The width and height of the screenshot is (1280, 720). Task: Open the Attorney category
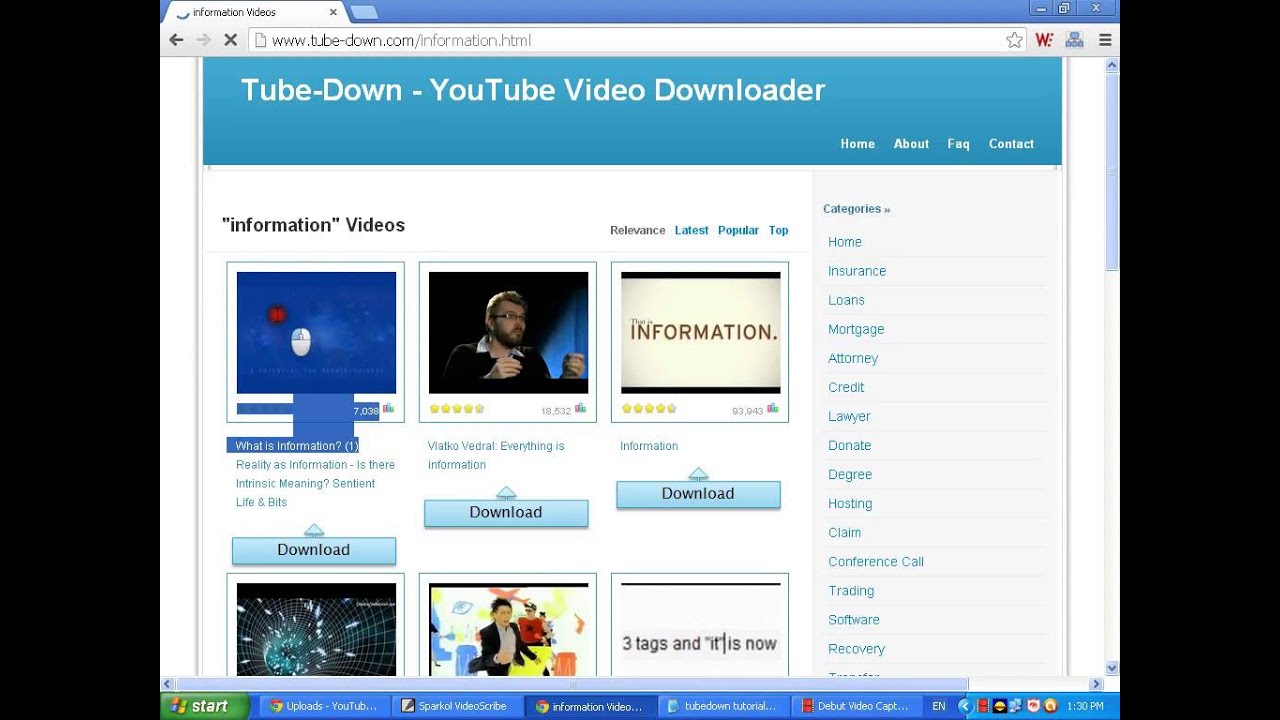pyautogui.click(x=853, y=358)
